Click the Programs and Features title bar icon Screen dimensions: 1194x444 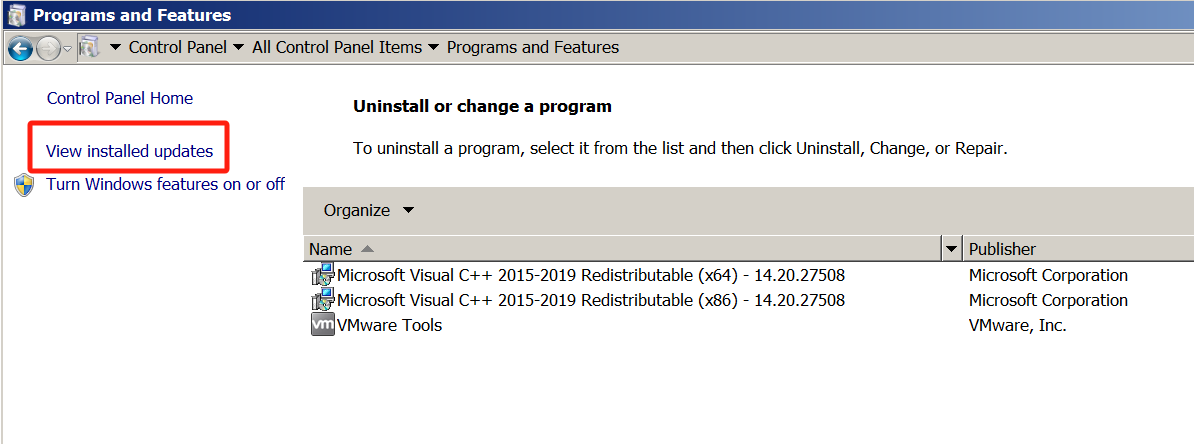[16, 15]
